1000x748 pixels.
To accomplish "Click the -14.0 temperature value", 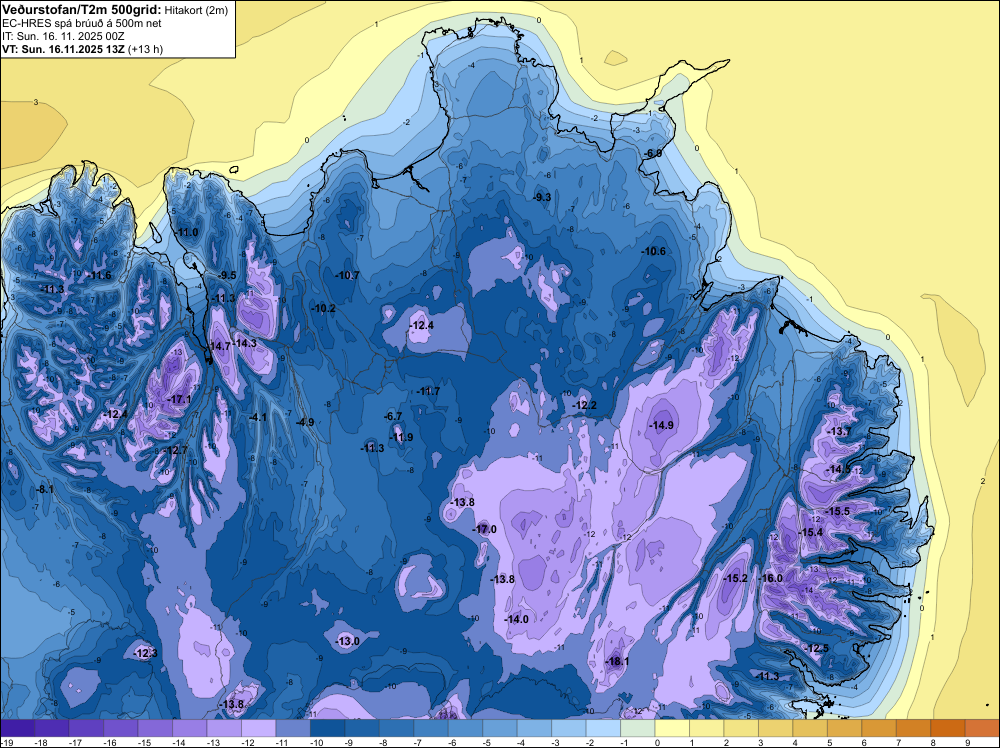I will pyautogui.click(x=517, y=619).
